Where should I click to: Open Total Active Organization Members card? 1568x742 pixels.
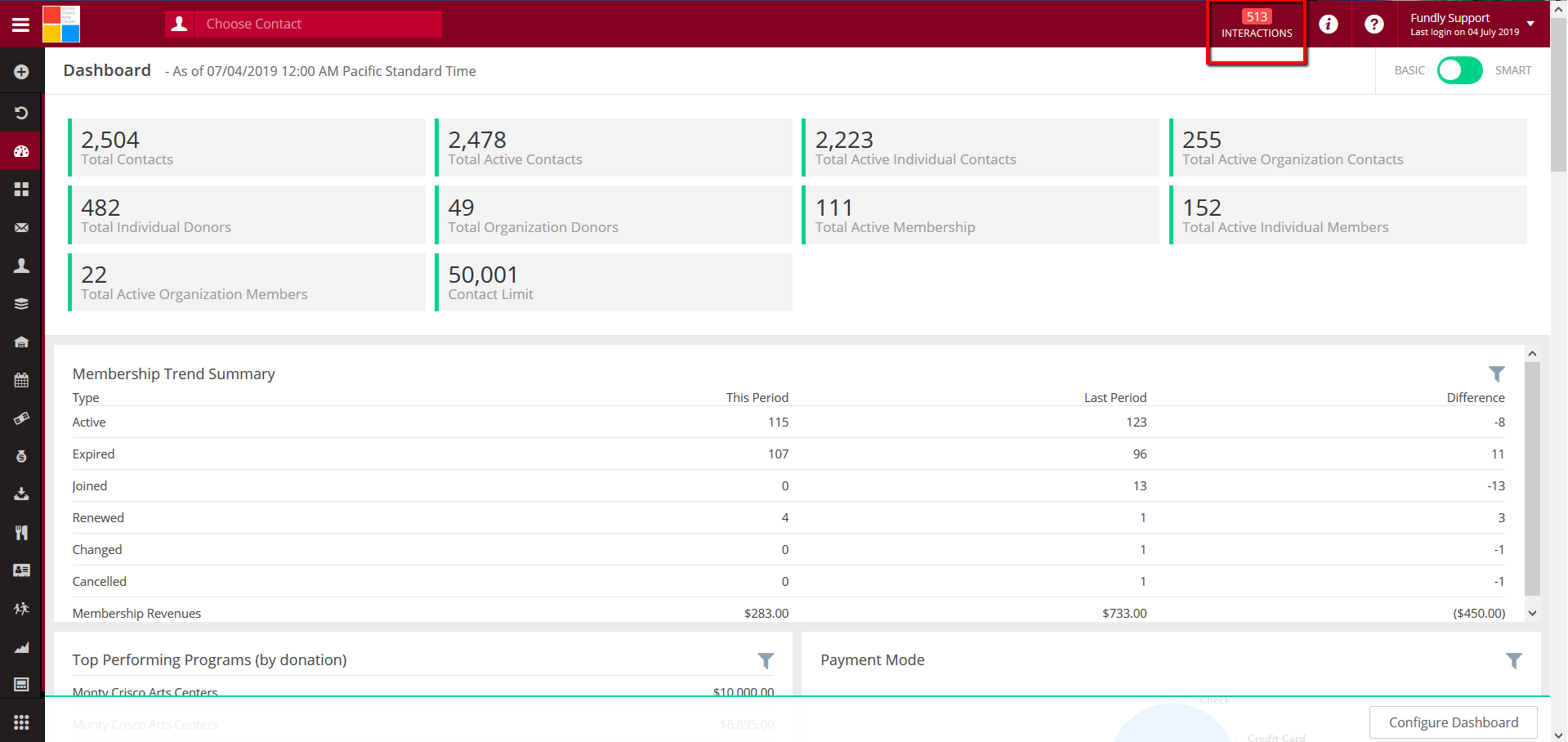(x=247, y=283)
